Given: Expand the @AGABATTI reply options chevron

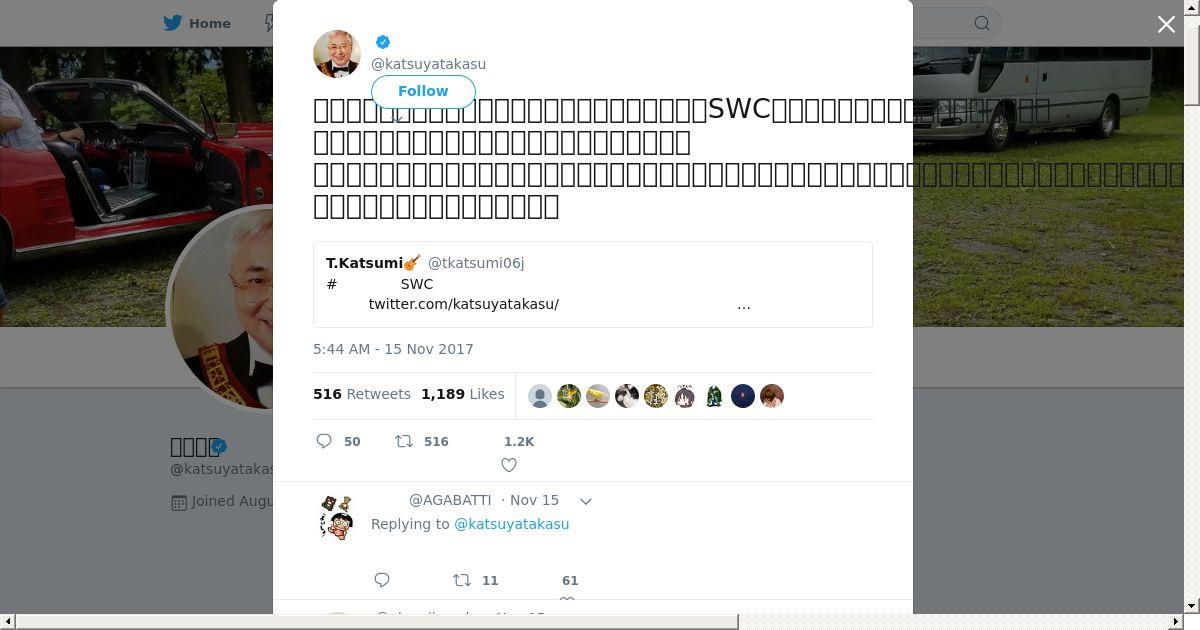Looking at the screenshot, I should point(586,501).
